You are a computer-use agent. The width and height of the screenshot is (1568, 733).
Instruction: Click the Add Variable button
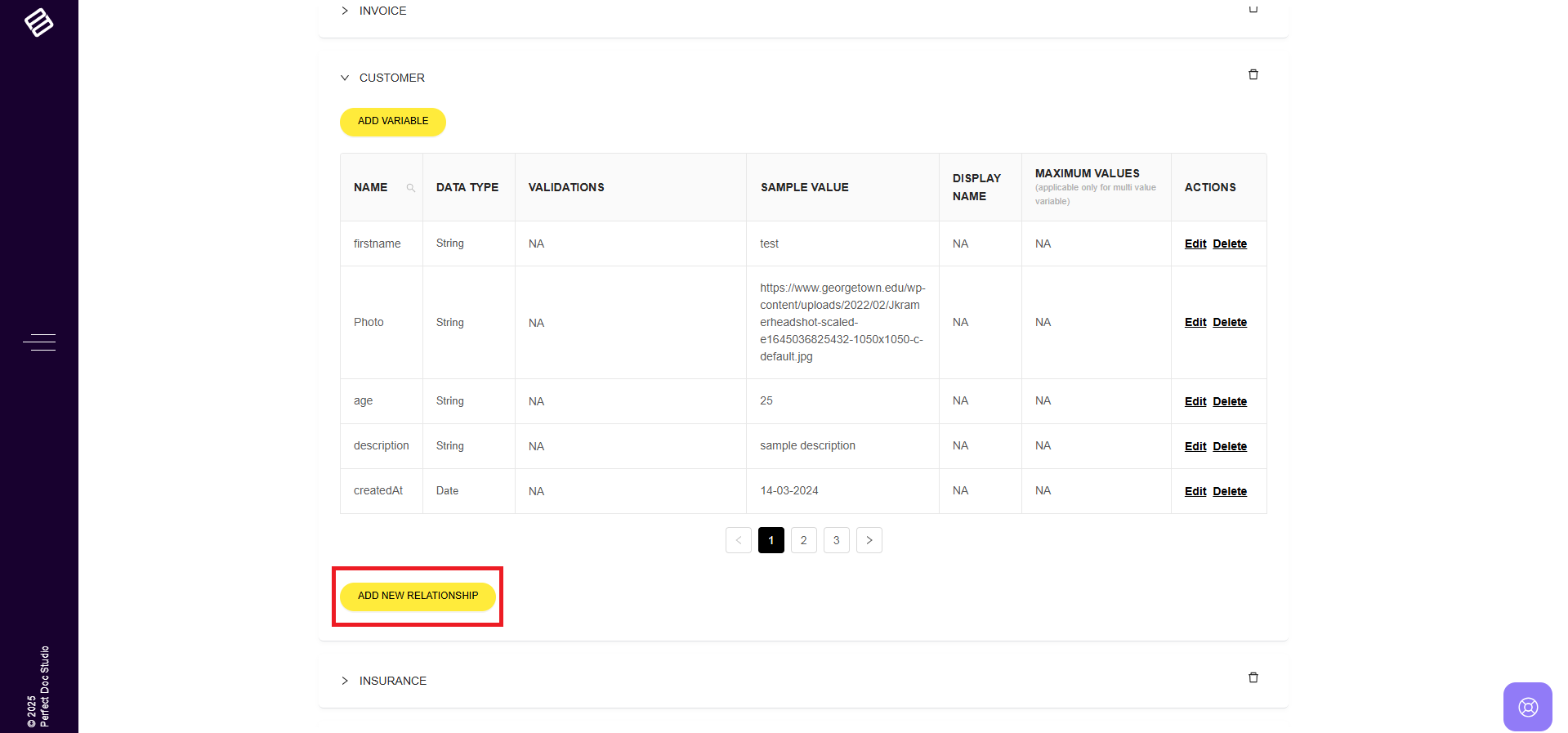click(392, 121)
